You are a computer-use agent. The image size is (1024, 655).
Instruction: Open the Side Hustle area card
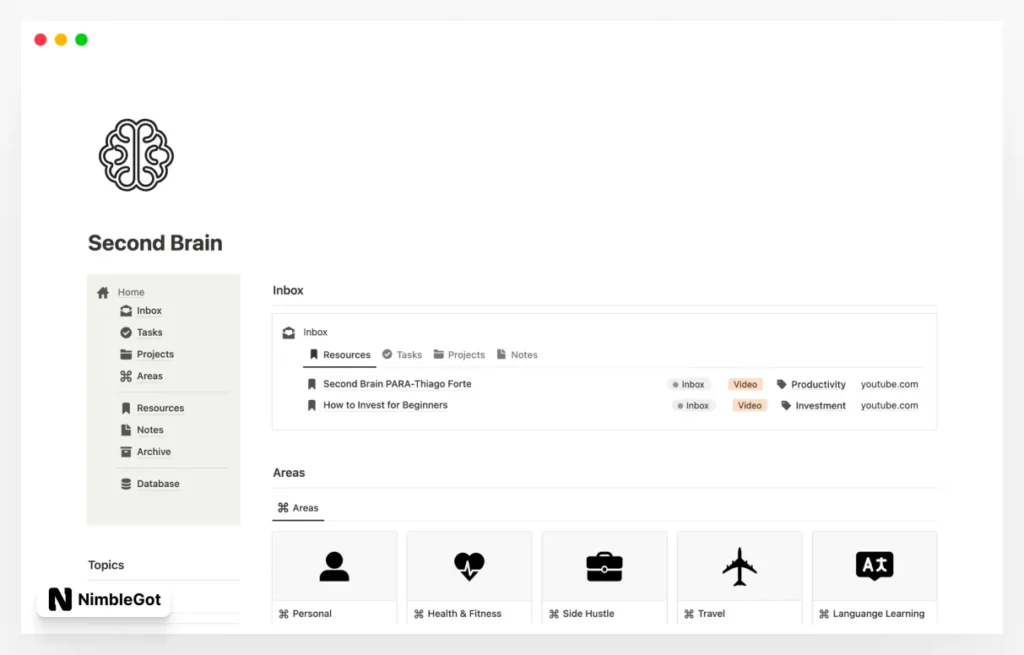[x=604, y=580]
